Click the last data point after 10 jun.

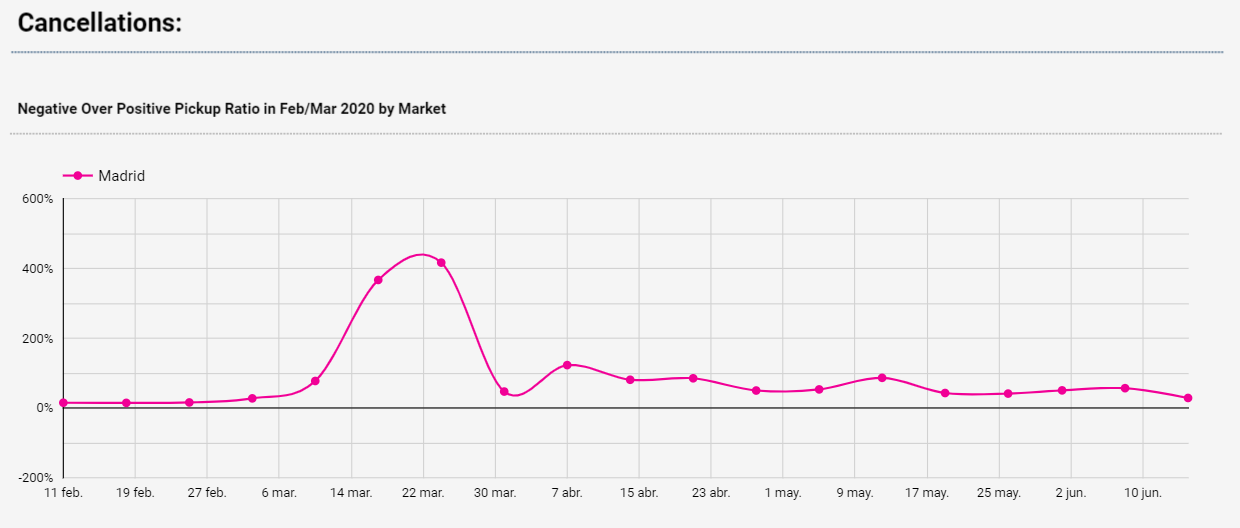point(1188,398)
